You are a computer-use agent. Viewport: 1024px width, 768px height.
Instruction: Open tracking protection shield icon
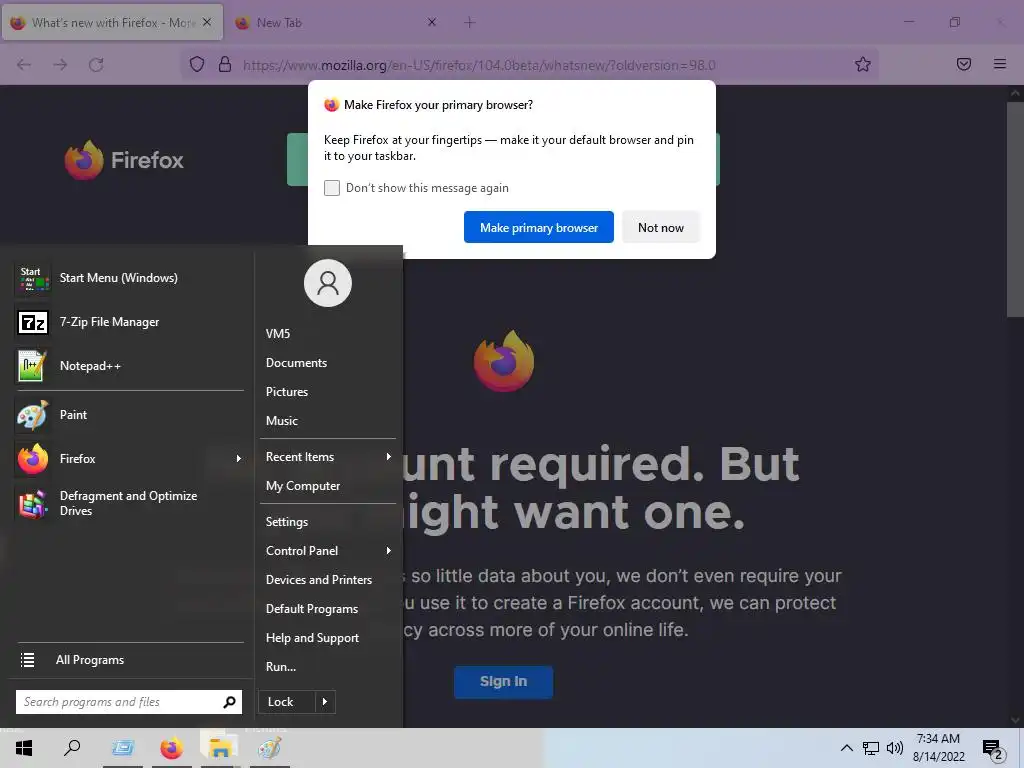click(x=197, y=64)
